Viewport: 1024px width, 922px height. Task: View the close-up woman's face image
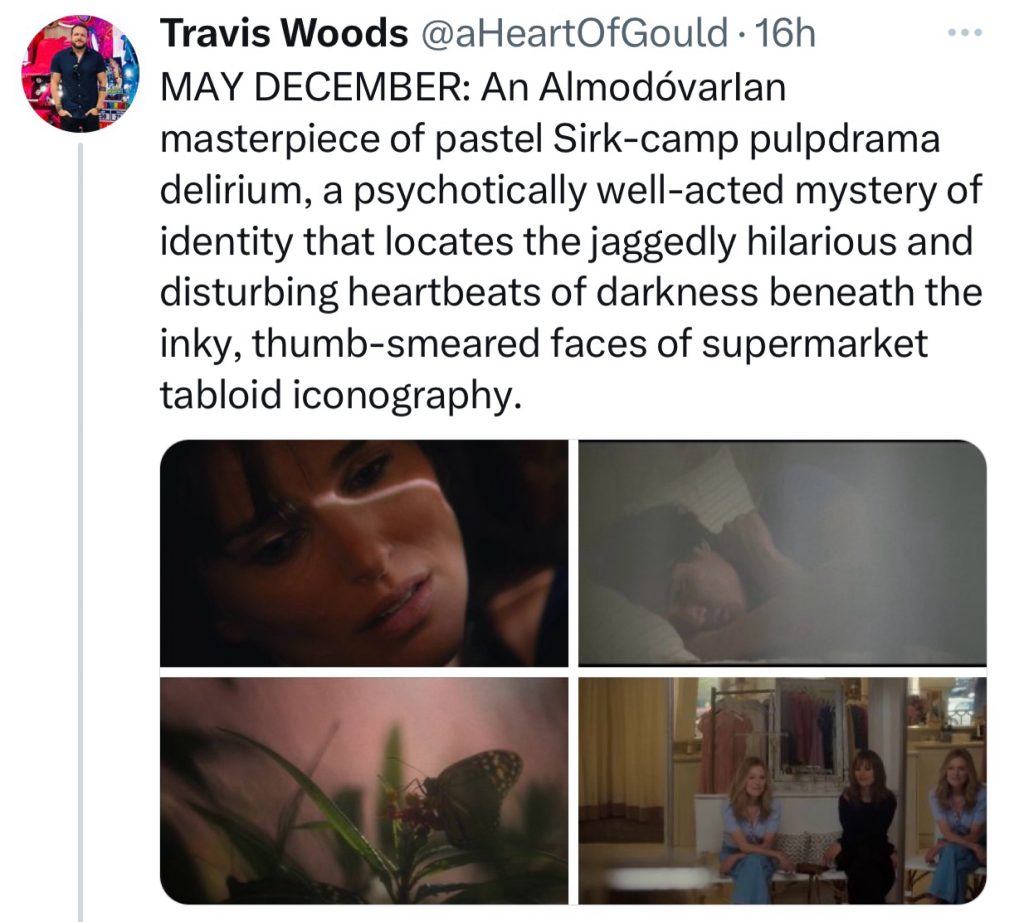click(364, 553)
